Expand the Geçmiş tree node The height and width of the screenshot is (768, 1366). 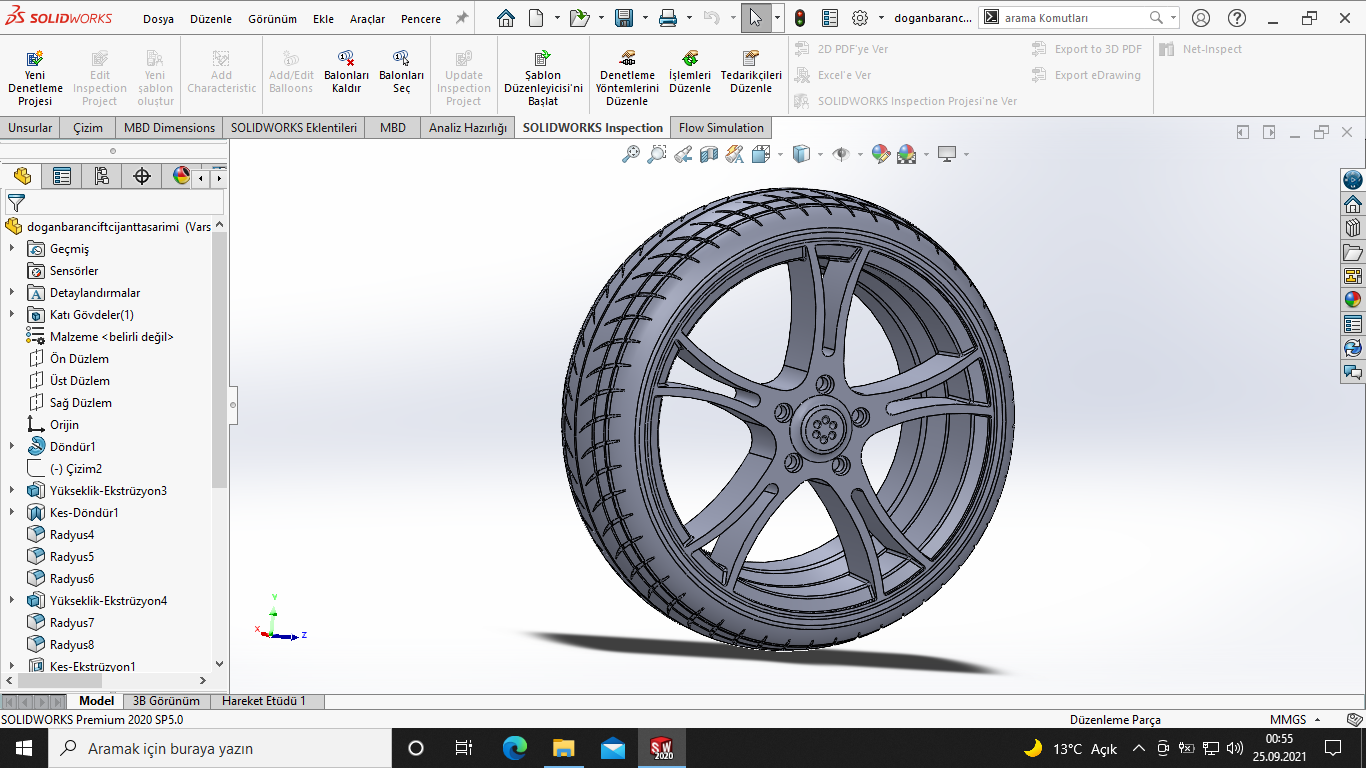coord(12,249)
